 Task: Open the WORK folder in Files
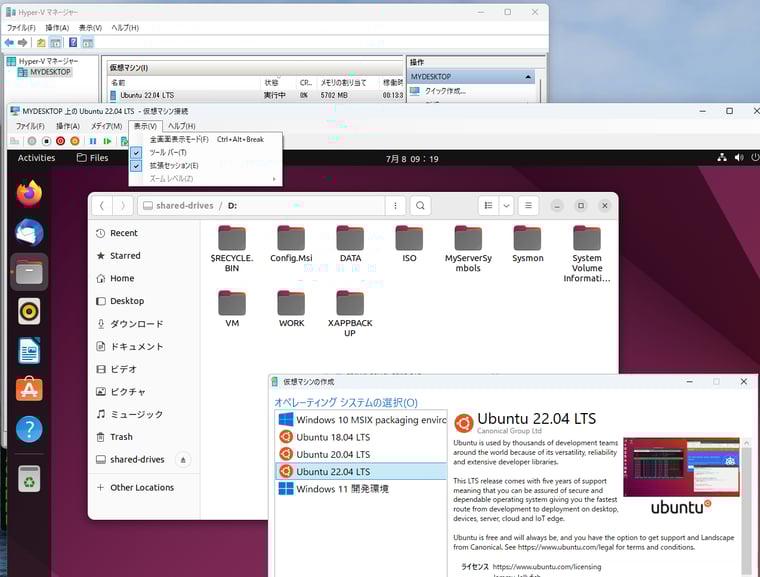[x=291, y=309]
